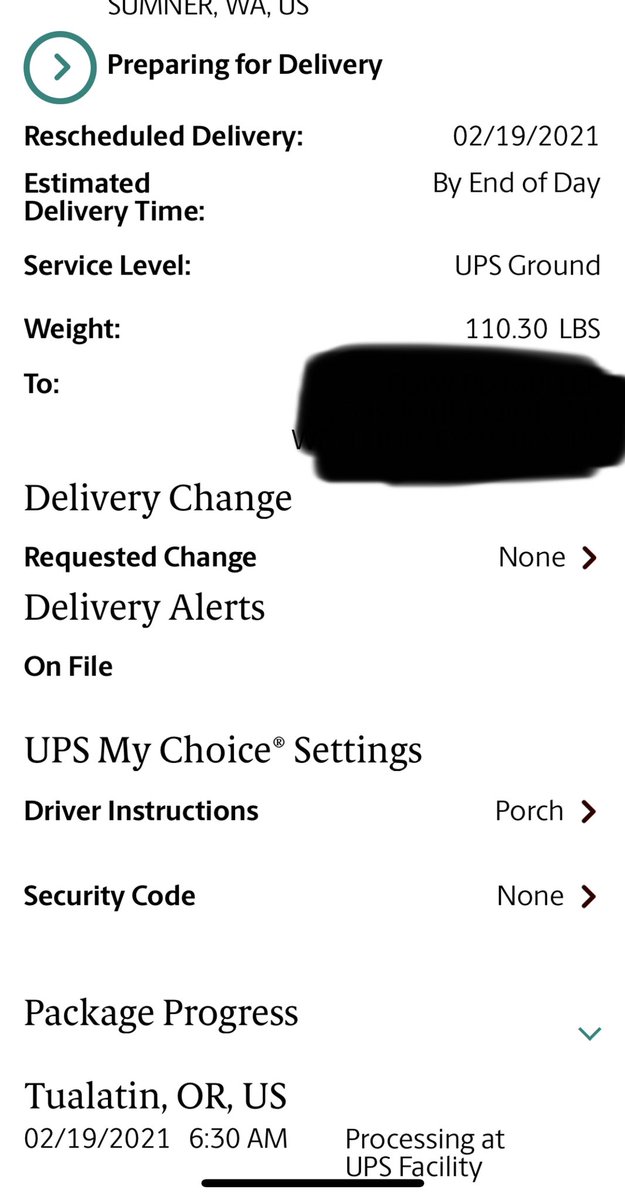Tap the UPS My Choice Settings heading

coord(223,750)
